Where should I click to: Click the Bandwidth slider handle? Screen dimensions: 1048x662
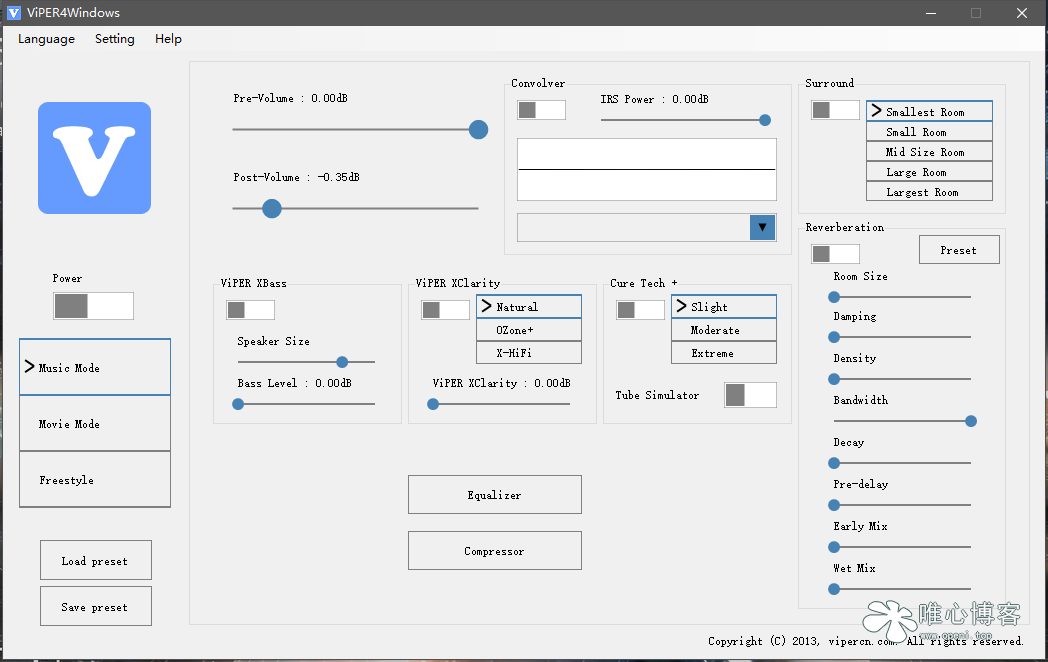pyautogui.click(x=971, y=421)
